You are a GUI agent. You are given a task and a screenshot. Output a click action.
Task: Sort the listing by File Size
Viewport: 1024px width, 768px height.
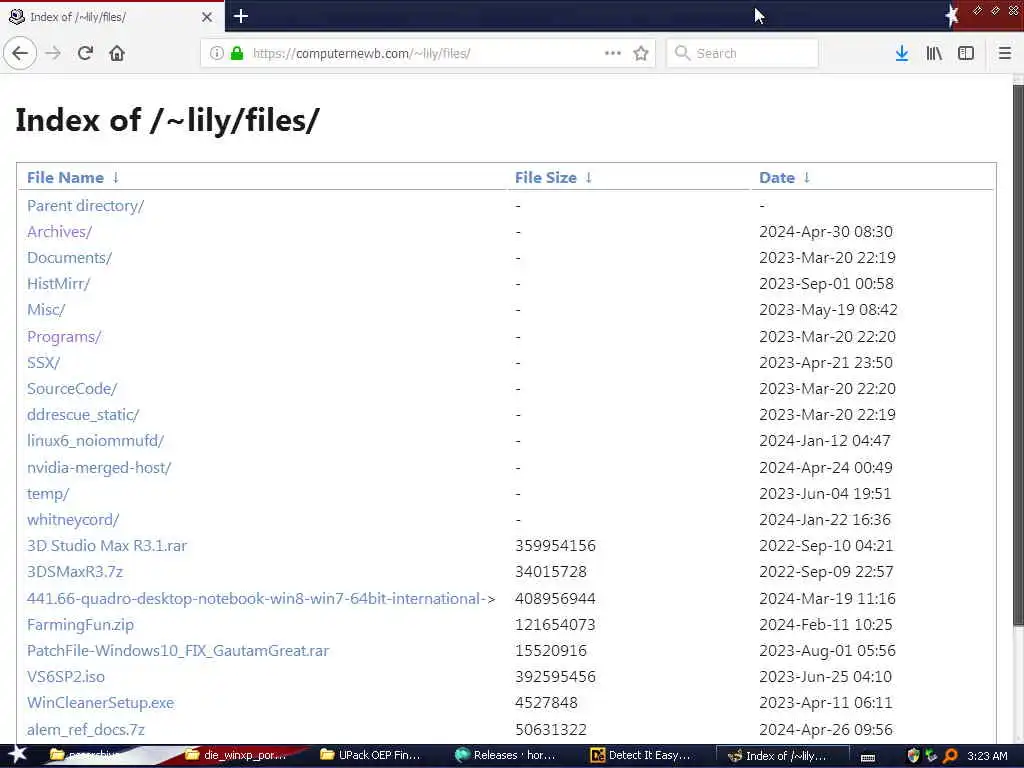point(546,178)
